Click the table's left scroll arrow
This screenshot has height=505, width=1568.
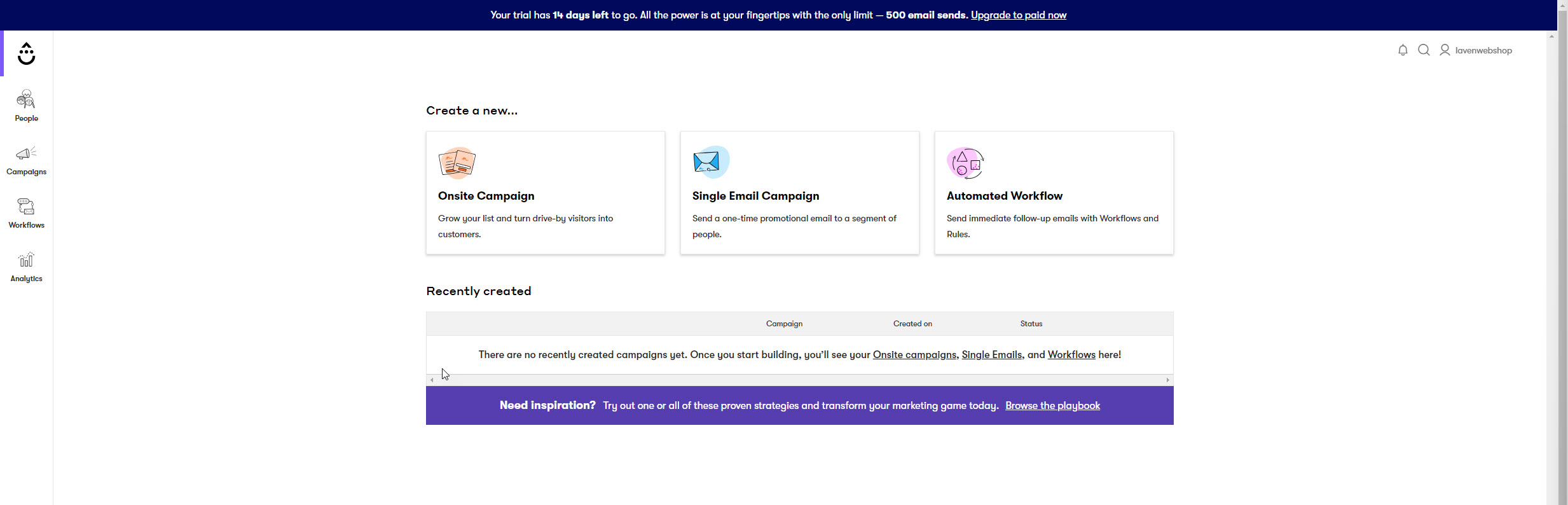tap(432, 380)
